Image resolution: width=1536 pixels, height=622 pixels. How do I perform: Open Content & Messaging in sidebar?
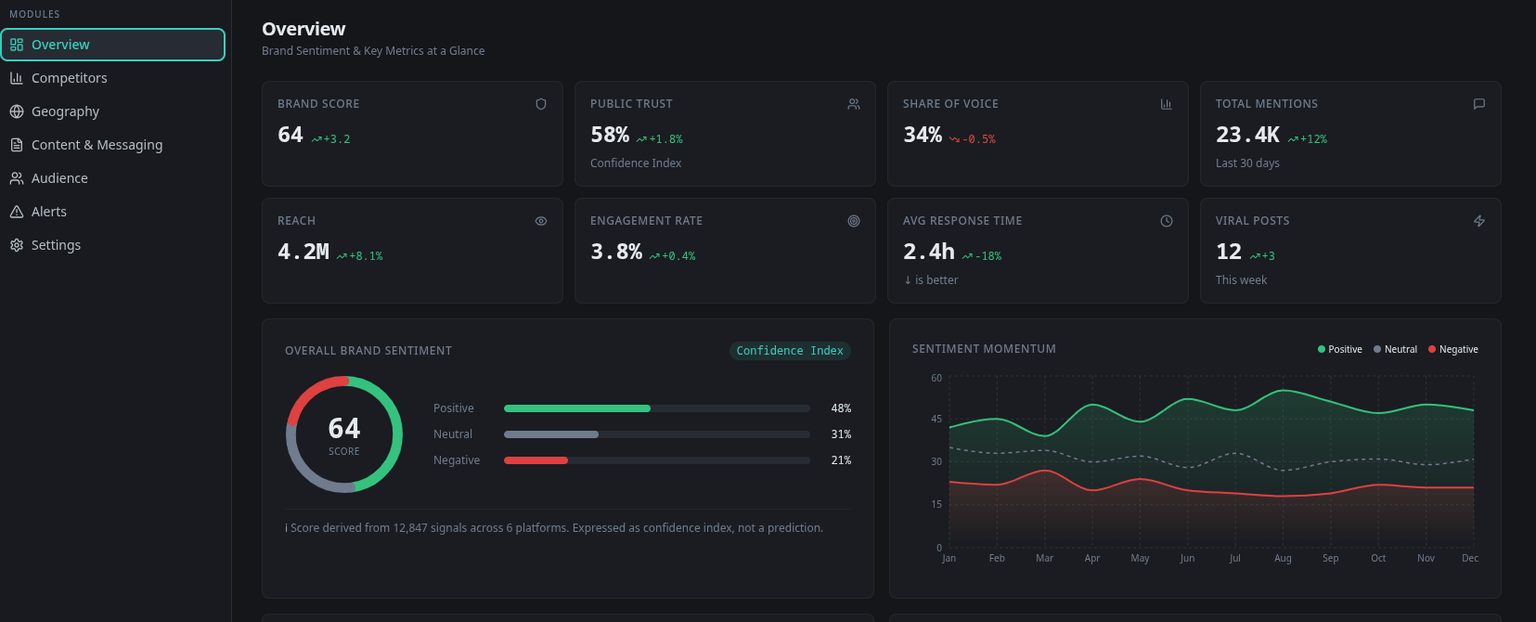(x=96, y=145)
